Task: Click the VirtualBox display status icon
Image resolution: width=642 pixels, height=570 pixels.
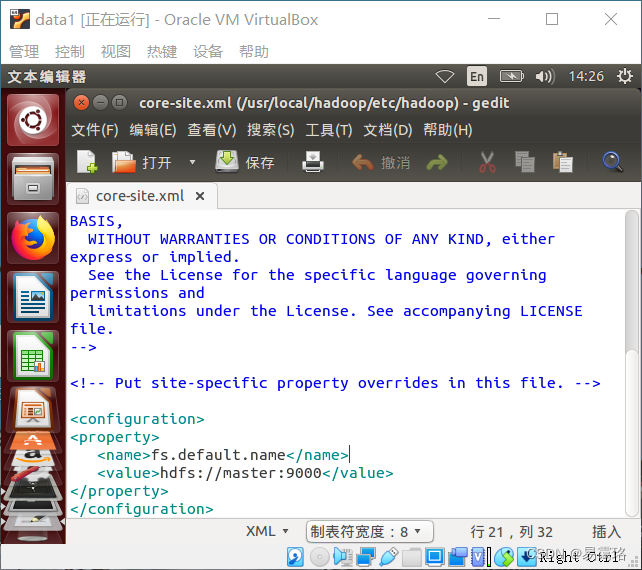Action: (434, 557)
